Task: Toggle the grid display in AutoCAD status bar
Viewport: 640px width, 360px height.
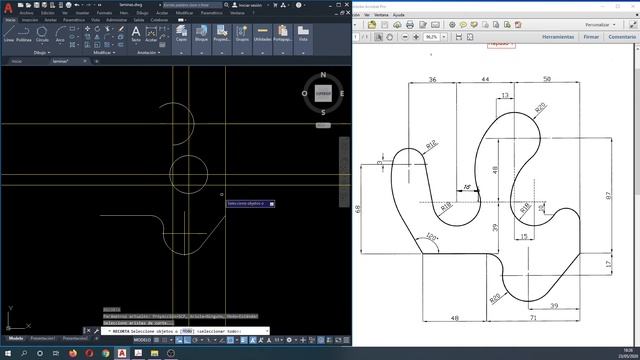Action: [156, 340]
